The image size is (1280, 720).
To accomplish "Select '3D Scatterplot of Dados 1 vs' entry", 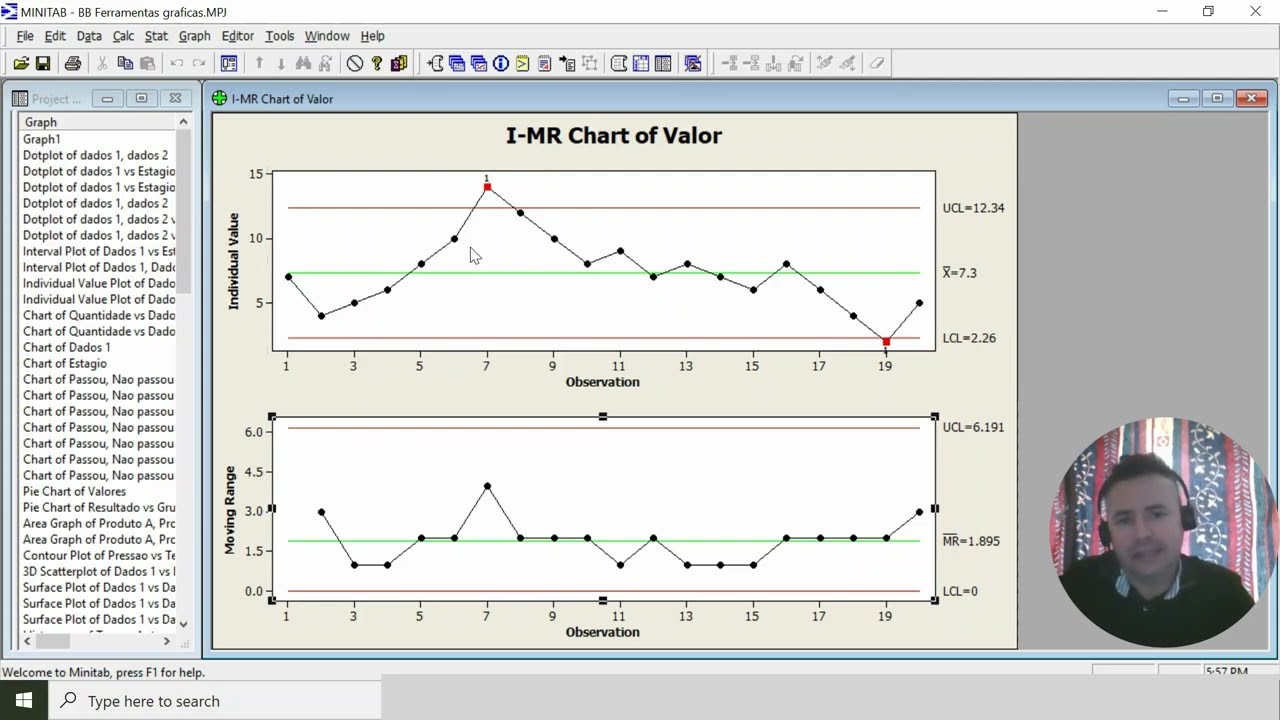I will pos(98,571).
